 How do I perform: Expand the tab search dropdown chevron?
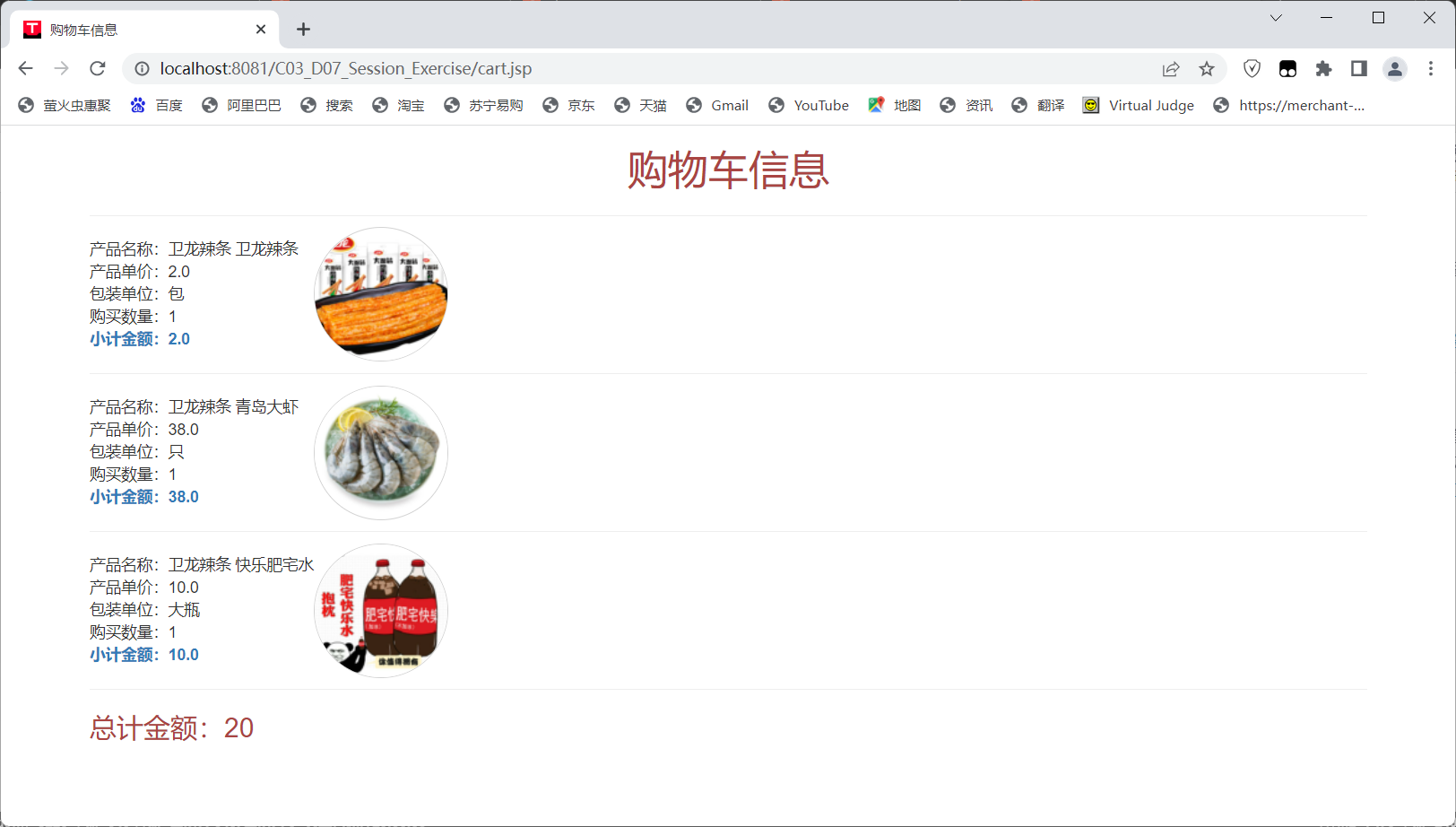[1276, 18]
